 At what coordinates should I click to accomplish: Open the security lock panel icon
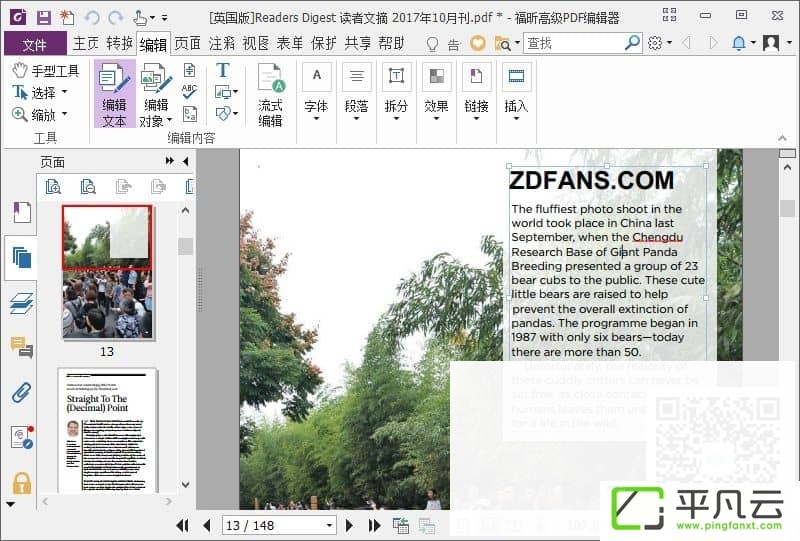[21, 482]
